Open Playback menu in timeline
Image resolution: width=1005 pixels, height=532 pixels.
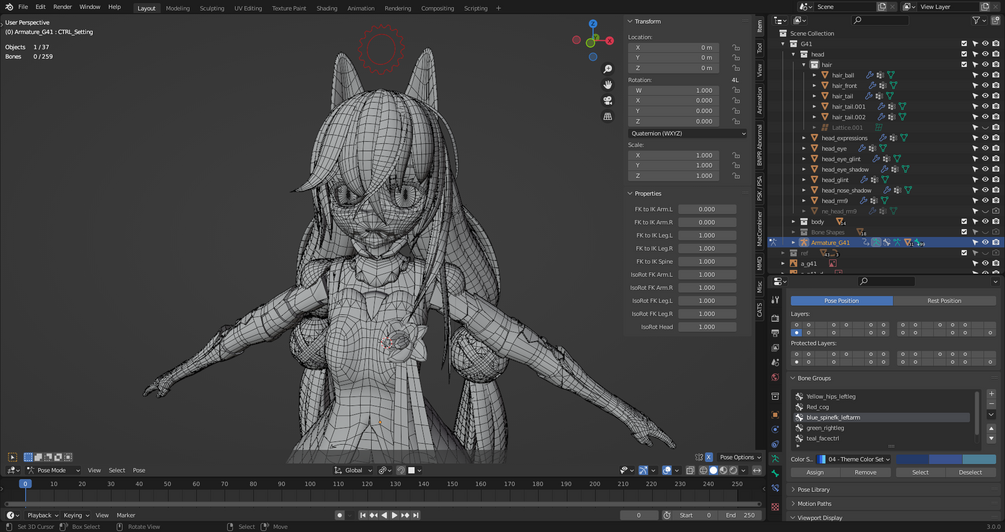[43, 515]
